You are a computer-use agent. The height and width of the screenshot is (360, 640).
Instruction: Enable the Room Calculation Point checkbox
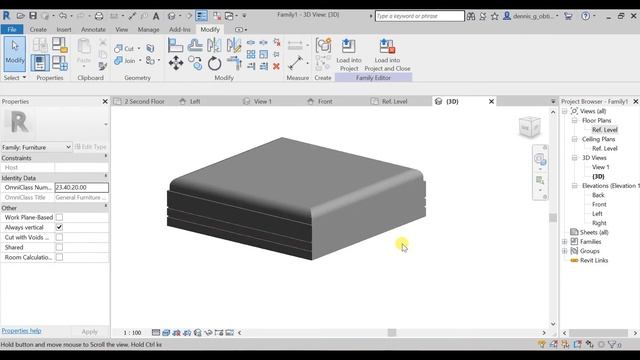click(x=59, y=257)
